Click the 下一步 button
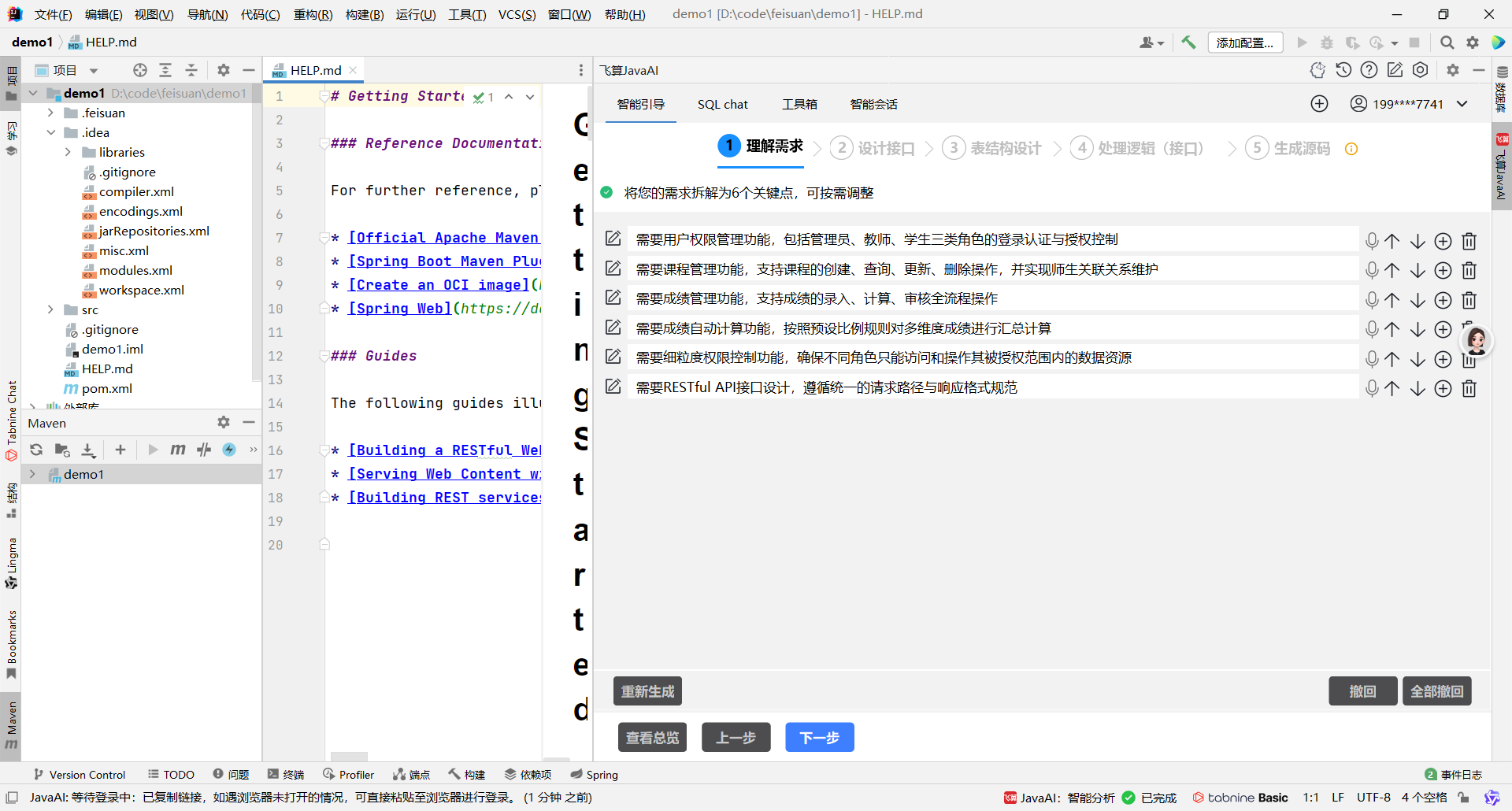The height and width of the screenshot is (811, 1512). click(x=819, y=737)
